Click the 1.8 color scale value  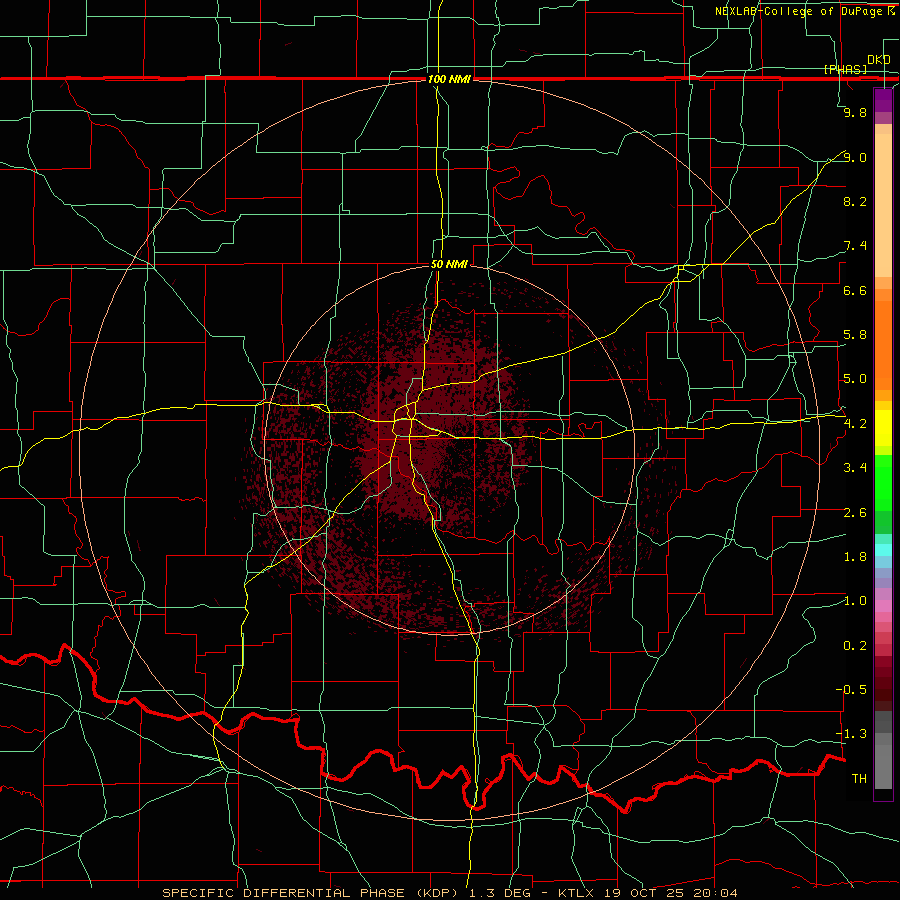click(x=855, y=557)
